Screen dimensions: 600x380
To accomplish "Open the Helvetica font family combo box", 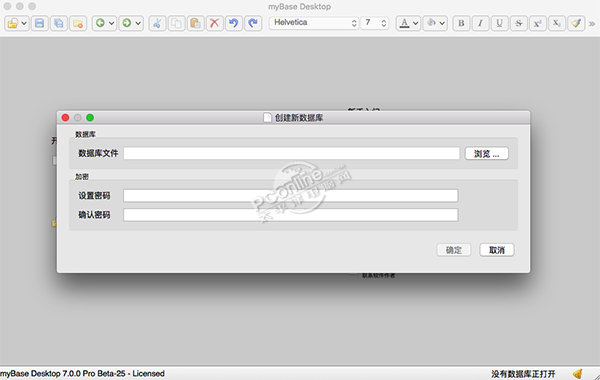I will (x=314, y=23).
